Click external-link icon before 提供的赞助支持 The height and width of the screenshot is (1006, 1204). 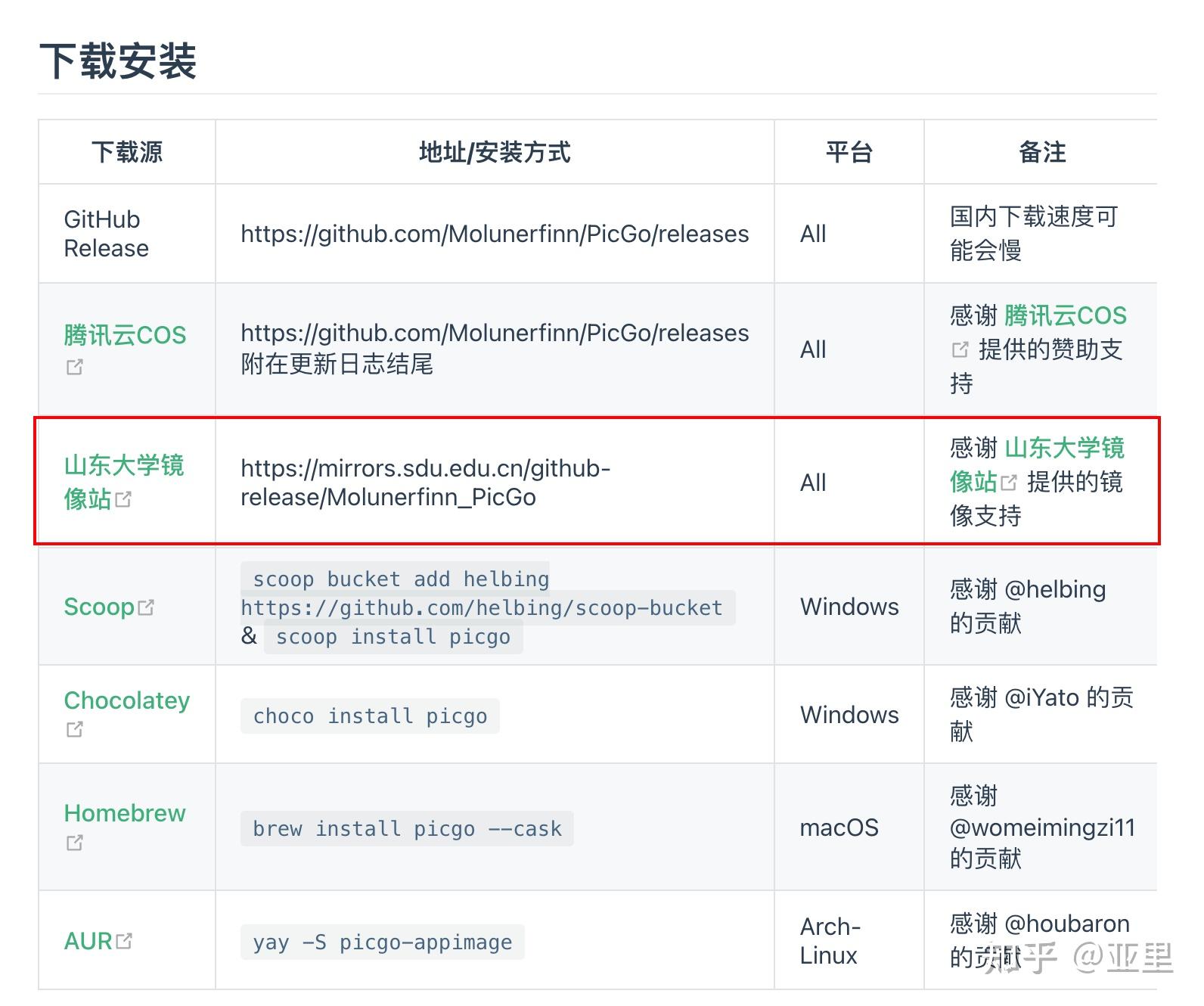point(960,349)
